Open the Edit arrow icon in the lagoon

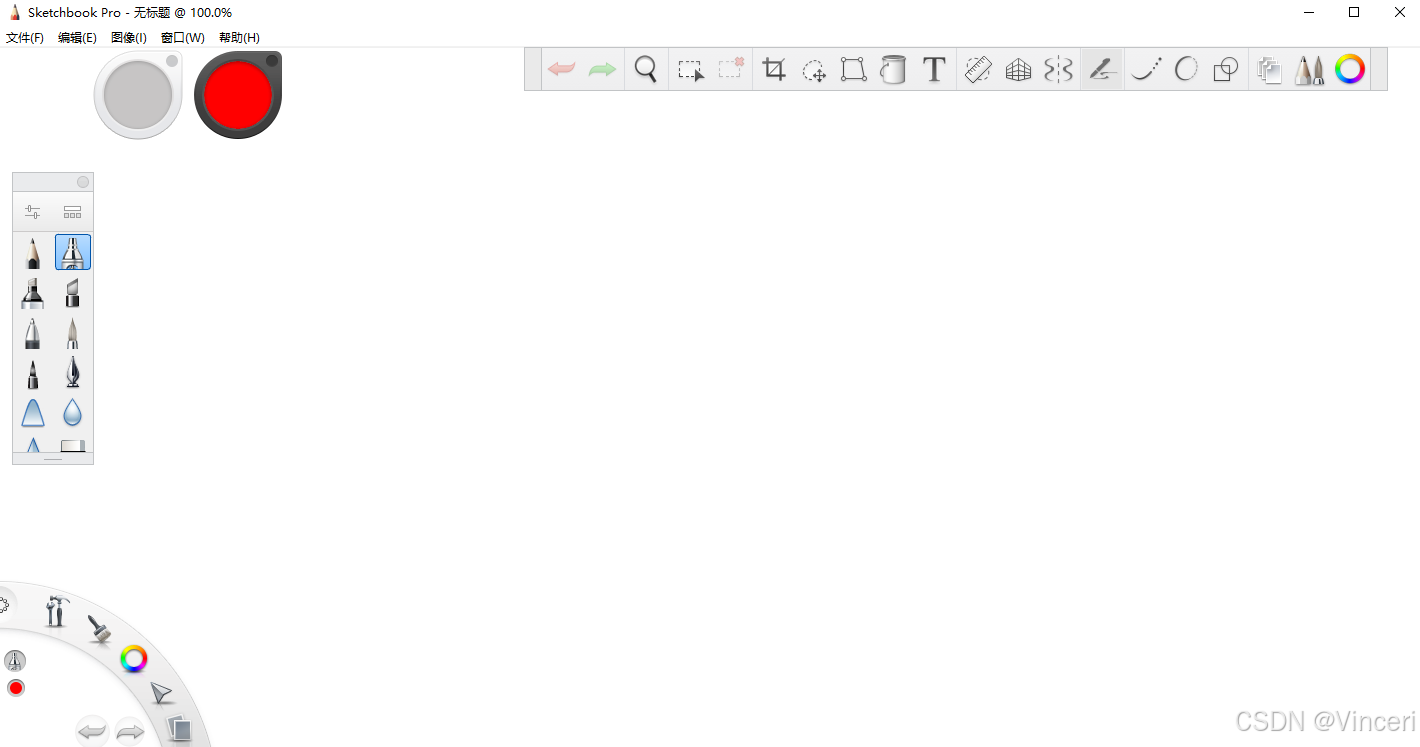pos(161,693)
